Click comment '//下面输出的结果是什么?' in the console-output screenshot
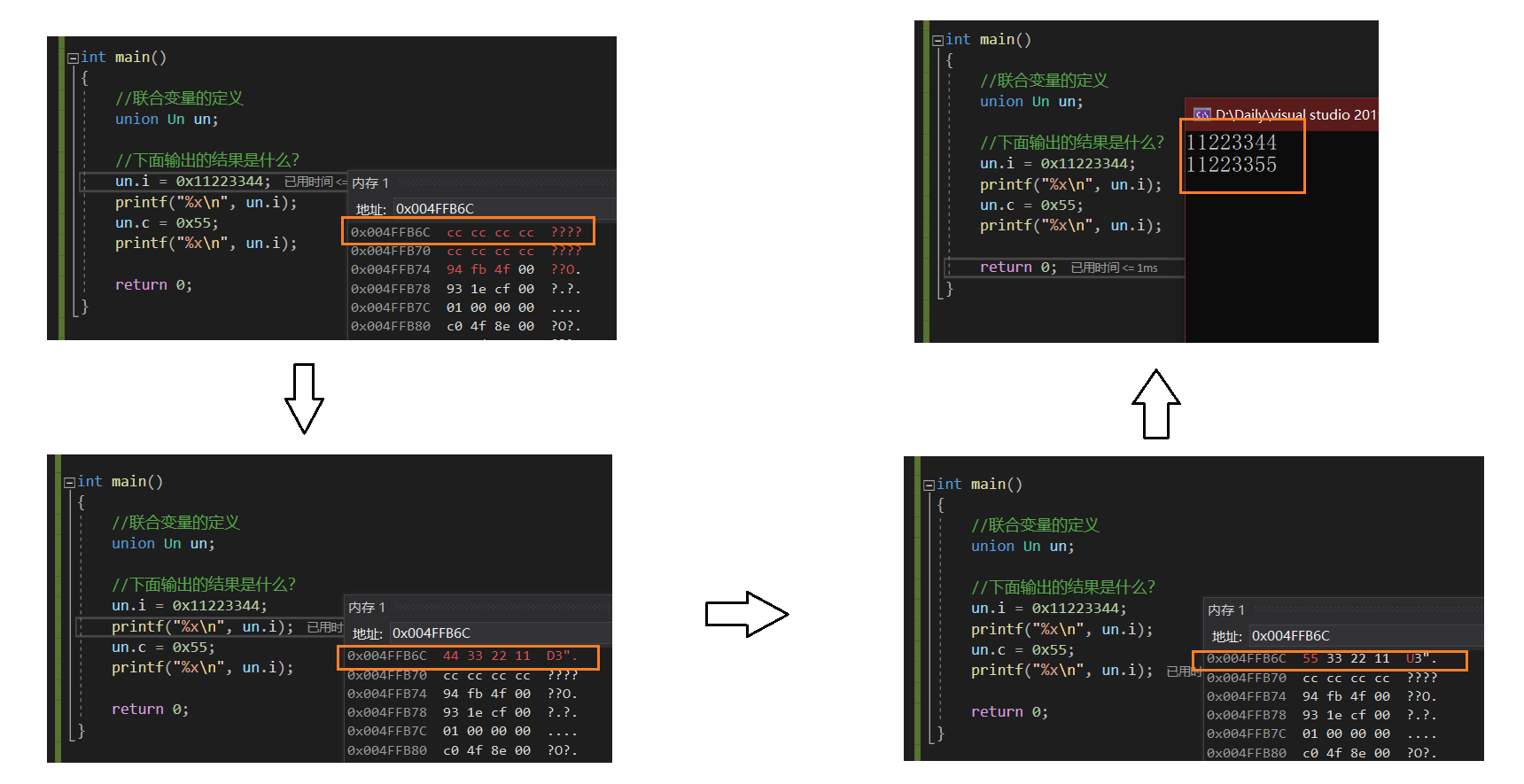Image resolution: width=1524 pixels, height=784 pixels. point(1072,143)
